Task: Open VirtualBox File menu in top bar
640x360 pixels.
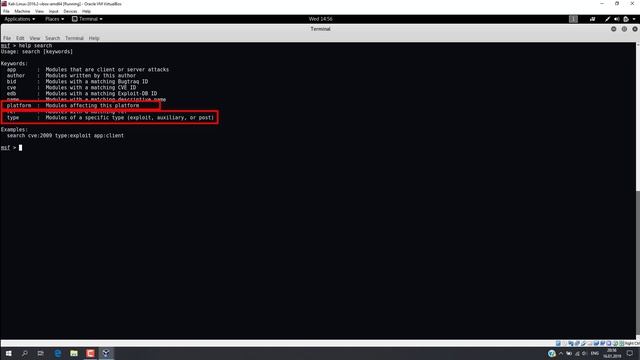Action: coord(6,11)
